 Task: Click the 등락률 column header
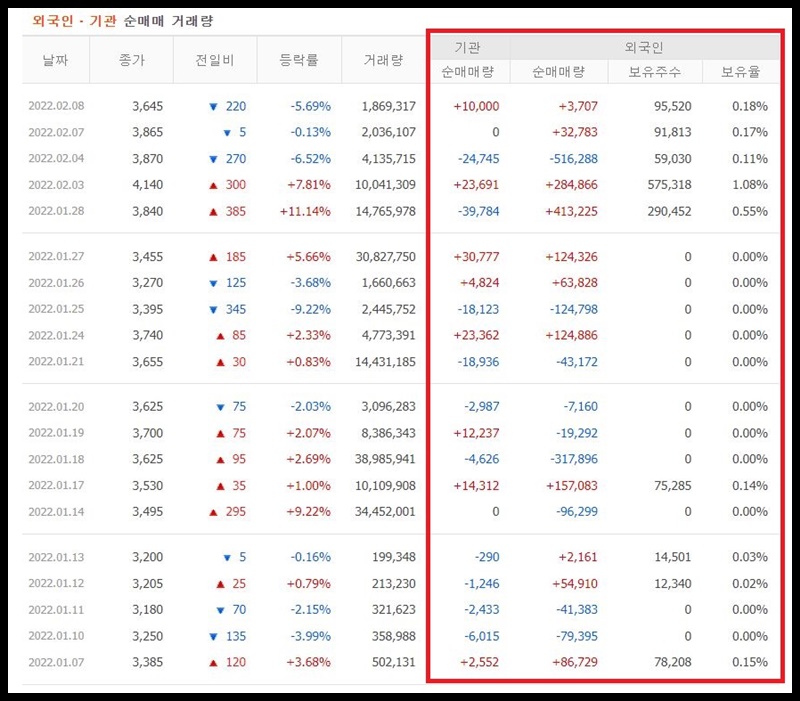point(299,60)
